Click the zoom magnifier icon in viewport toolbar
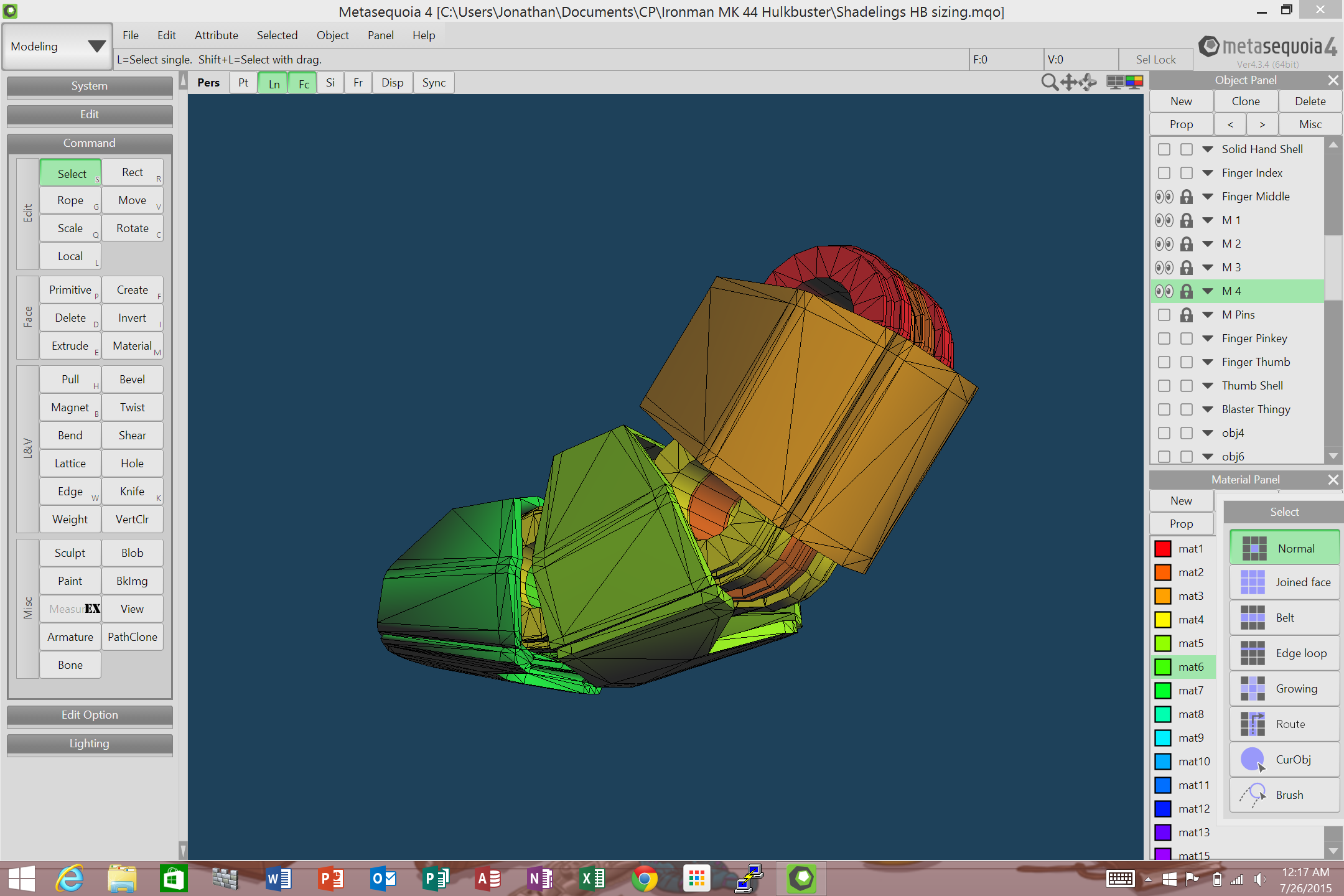The image size is (1344, 896). (x=1049, y=82)
